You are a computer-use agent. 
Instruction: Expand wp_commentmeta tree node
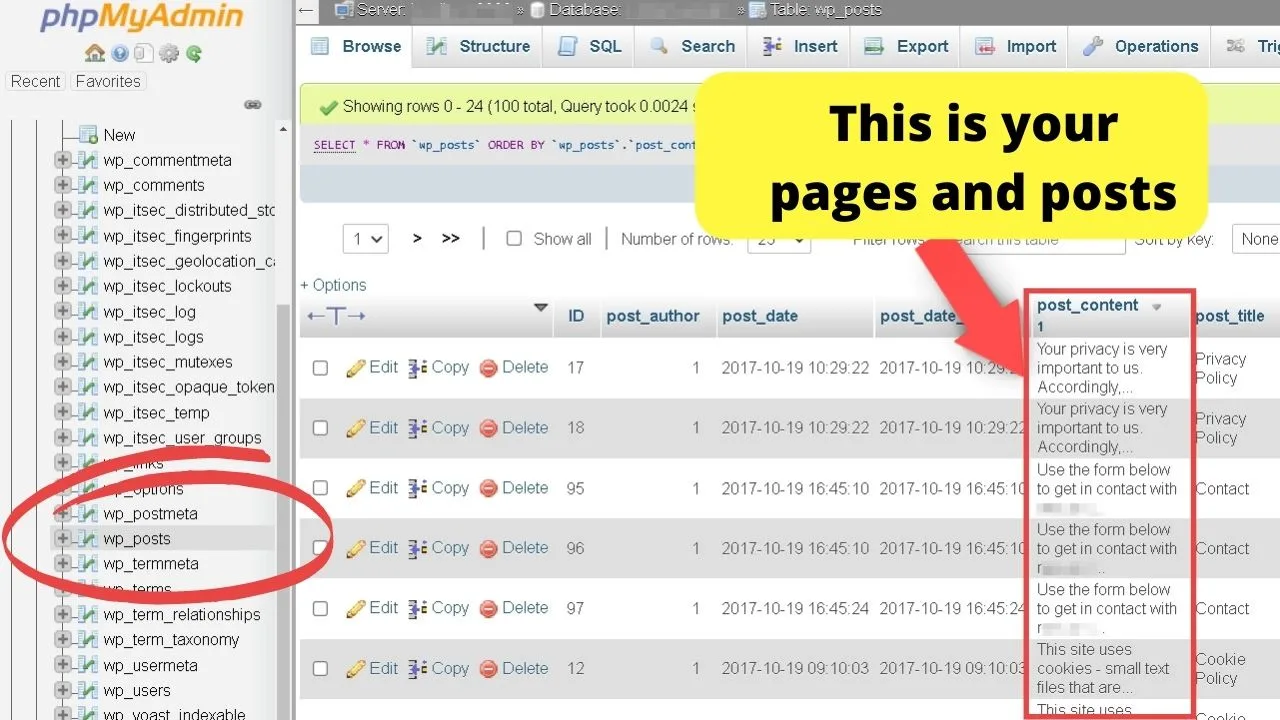point(63,160)
